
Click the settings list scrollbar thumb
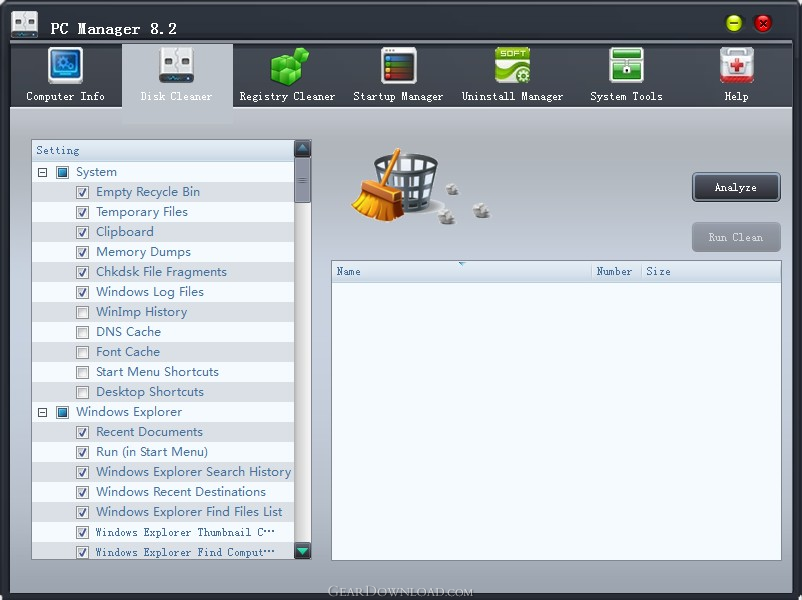coord(303,180)
